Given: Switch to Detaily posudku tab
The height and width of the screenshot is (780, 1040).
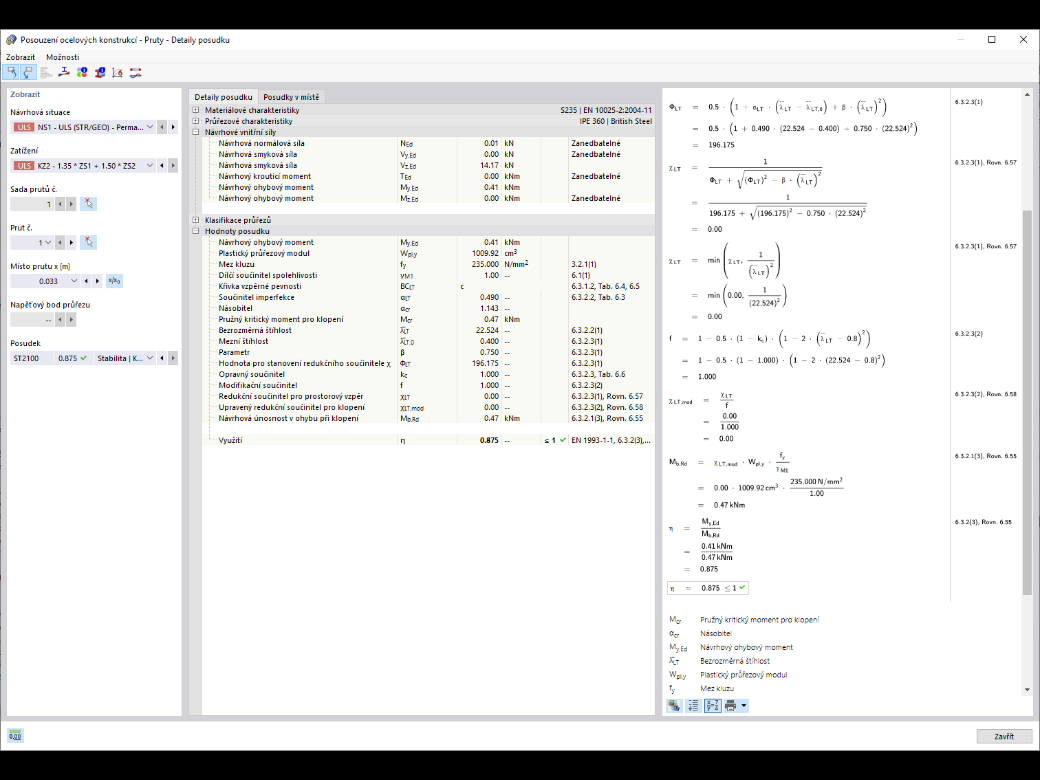Looking at the screenshot, I should click(224, 97).
